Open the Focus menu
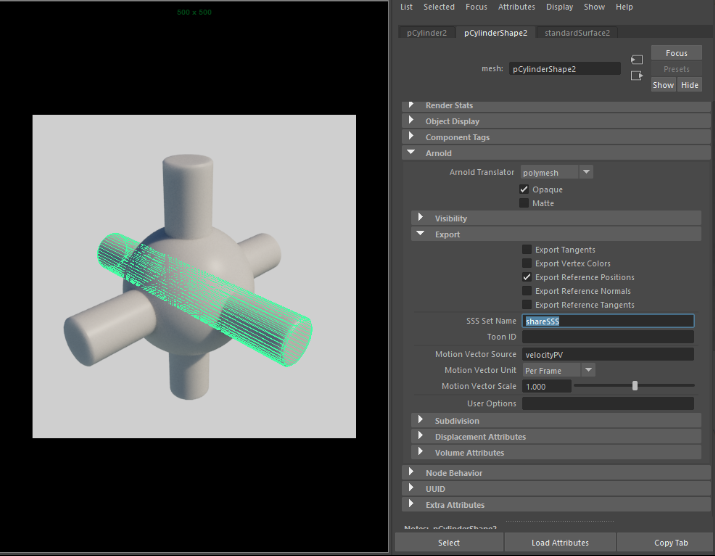The height and width of the screenshot is (556, 715). pos(476,7)
